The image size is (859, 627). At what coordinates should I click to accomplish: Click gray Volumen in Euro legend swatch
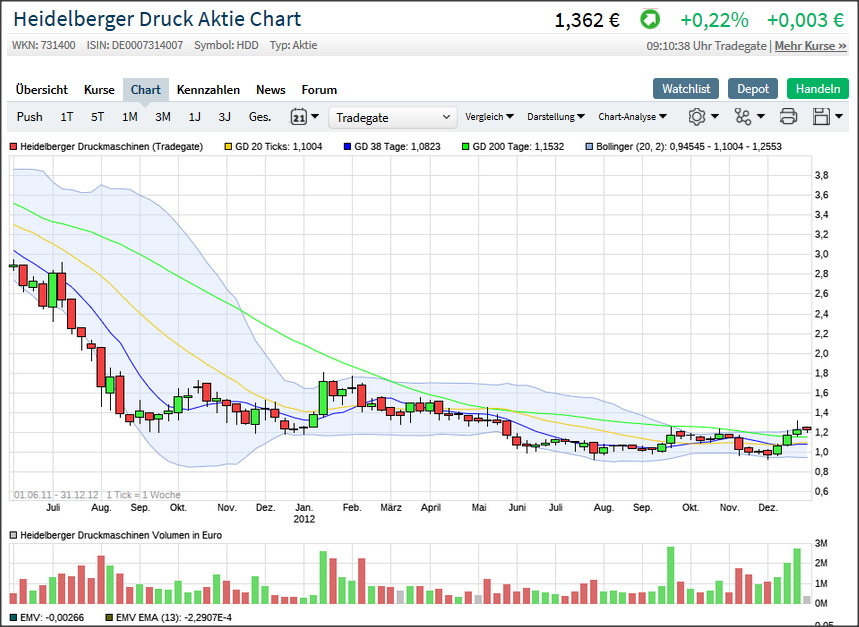pyautogui.click(x=14, y=535)
